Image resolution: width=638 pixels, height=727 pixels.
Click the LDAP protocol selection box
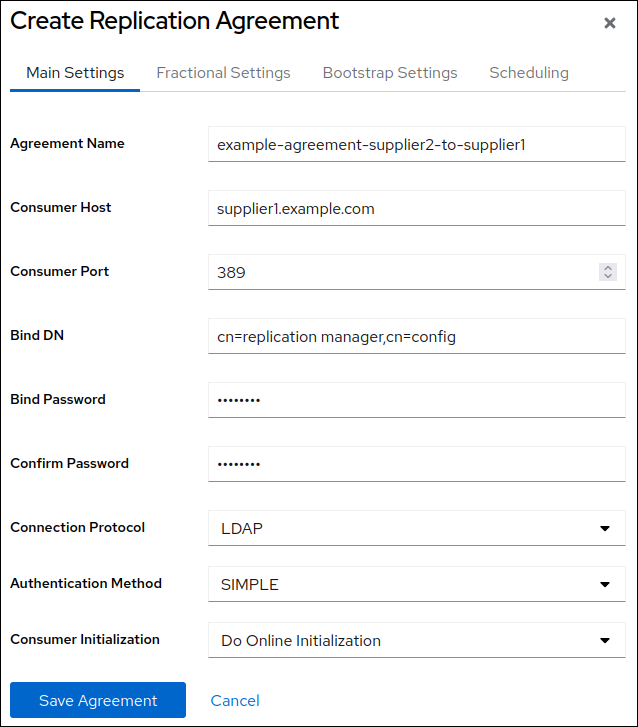point(400,528)
